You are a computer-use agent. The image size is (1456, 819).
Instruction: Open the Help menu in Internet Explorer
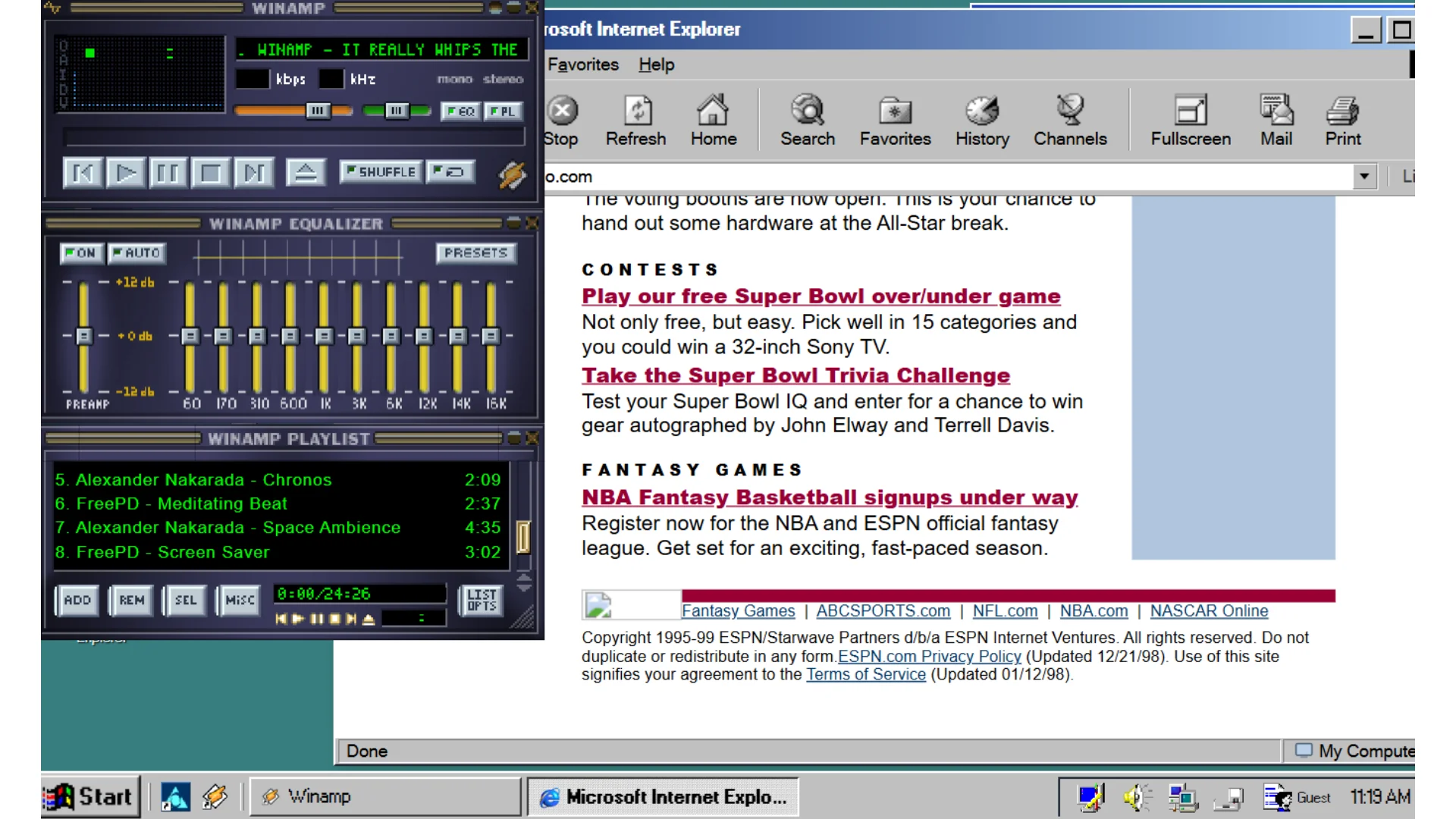pos(656,65)
